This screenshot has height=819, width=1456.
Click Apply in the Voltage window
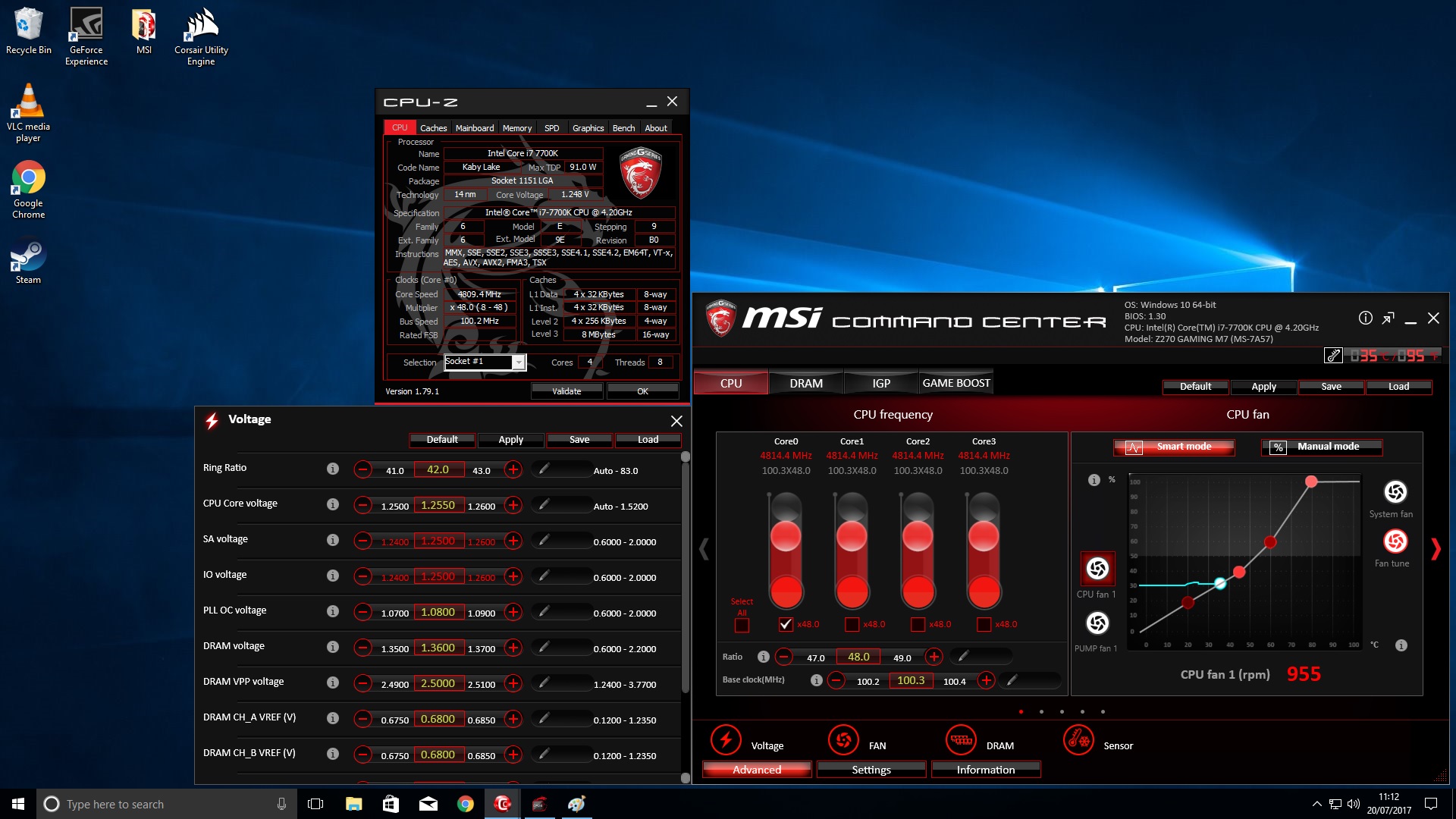[511, 440]
